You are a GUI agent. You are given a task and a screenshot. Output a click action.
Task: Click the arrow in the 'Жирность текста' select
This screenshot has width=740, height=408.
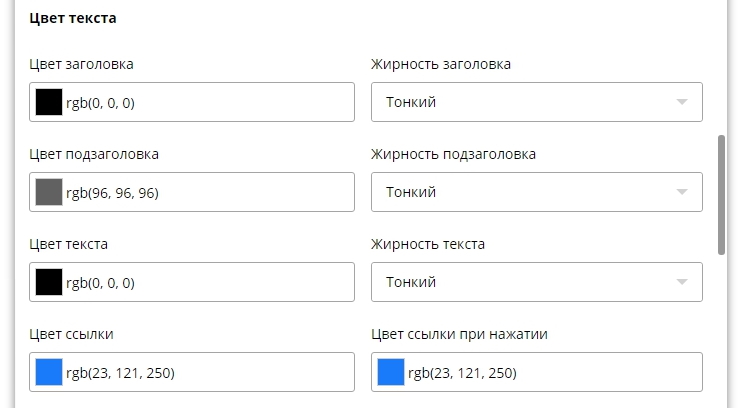(682, 282)
